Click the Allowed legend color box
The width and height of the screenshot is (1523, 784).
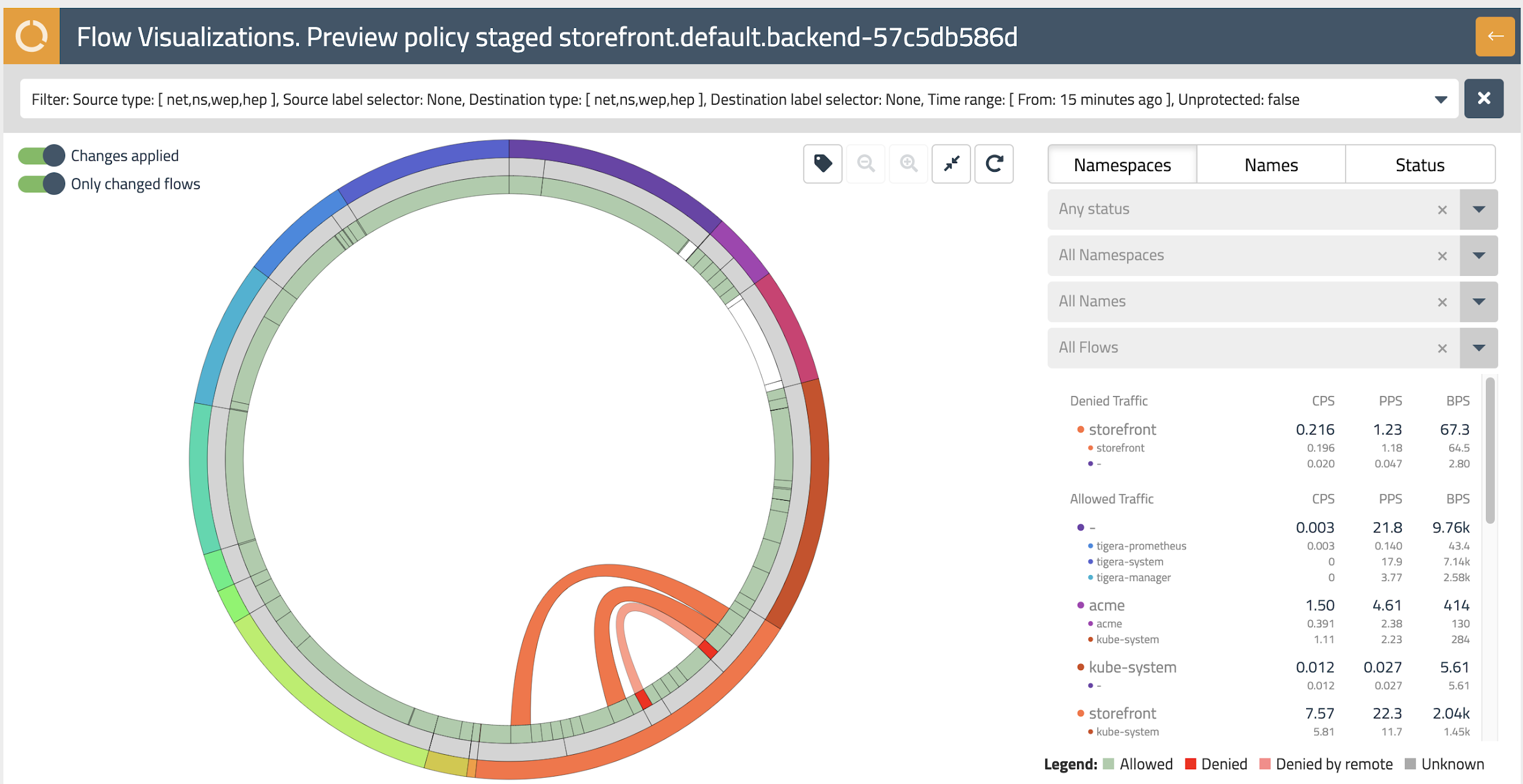click(x=1108, y=764)
